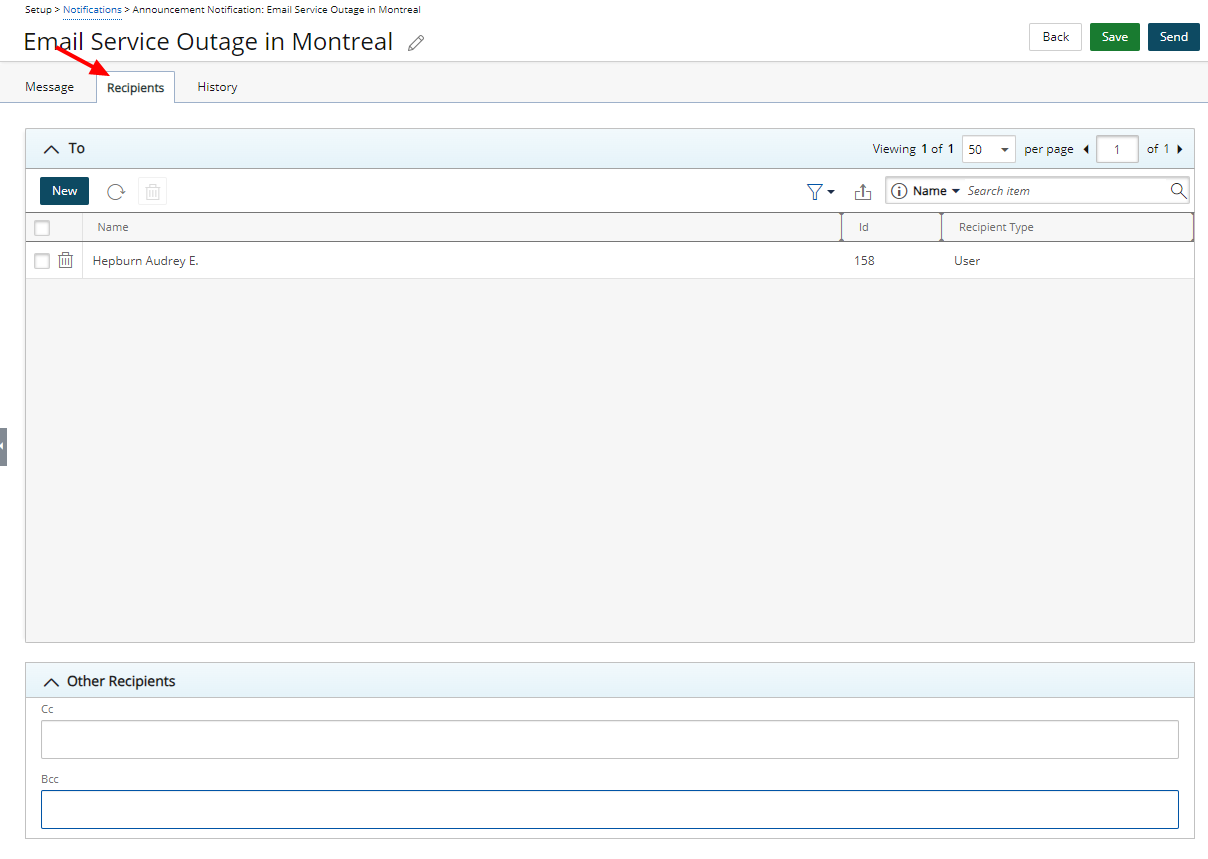Sort by the Recipient Type column header
Image resolution: width=1208 pixels, height=859 pixels.
1067,227
